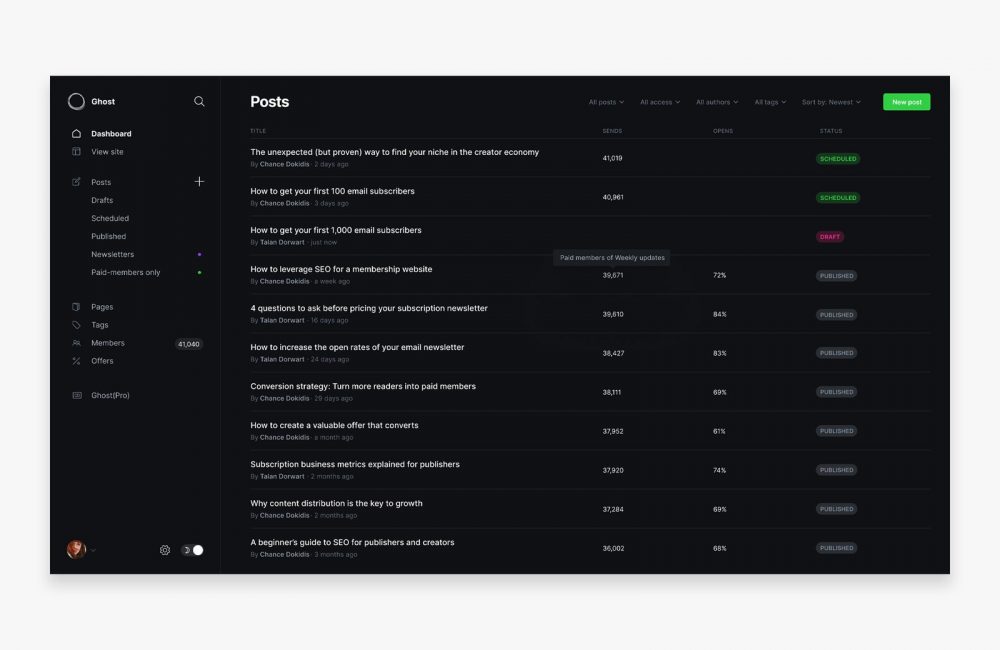Select Scheduled under Posts

tap(110, 218)
